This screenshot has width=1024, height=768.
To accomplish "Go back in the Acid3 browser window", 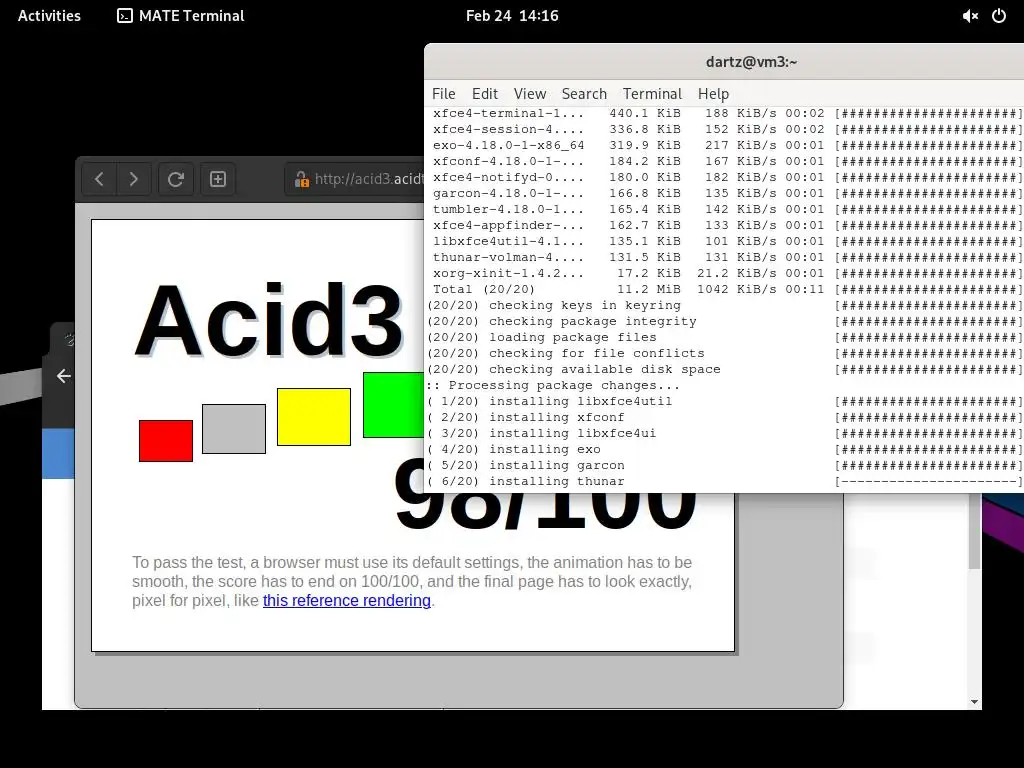I will 99,179.
